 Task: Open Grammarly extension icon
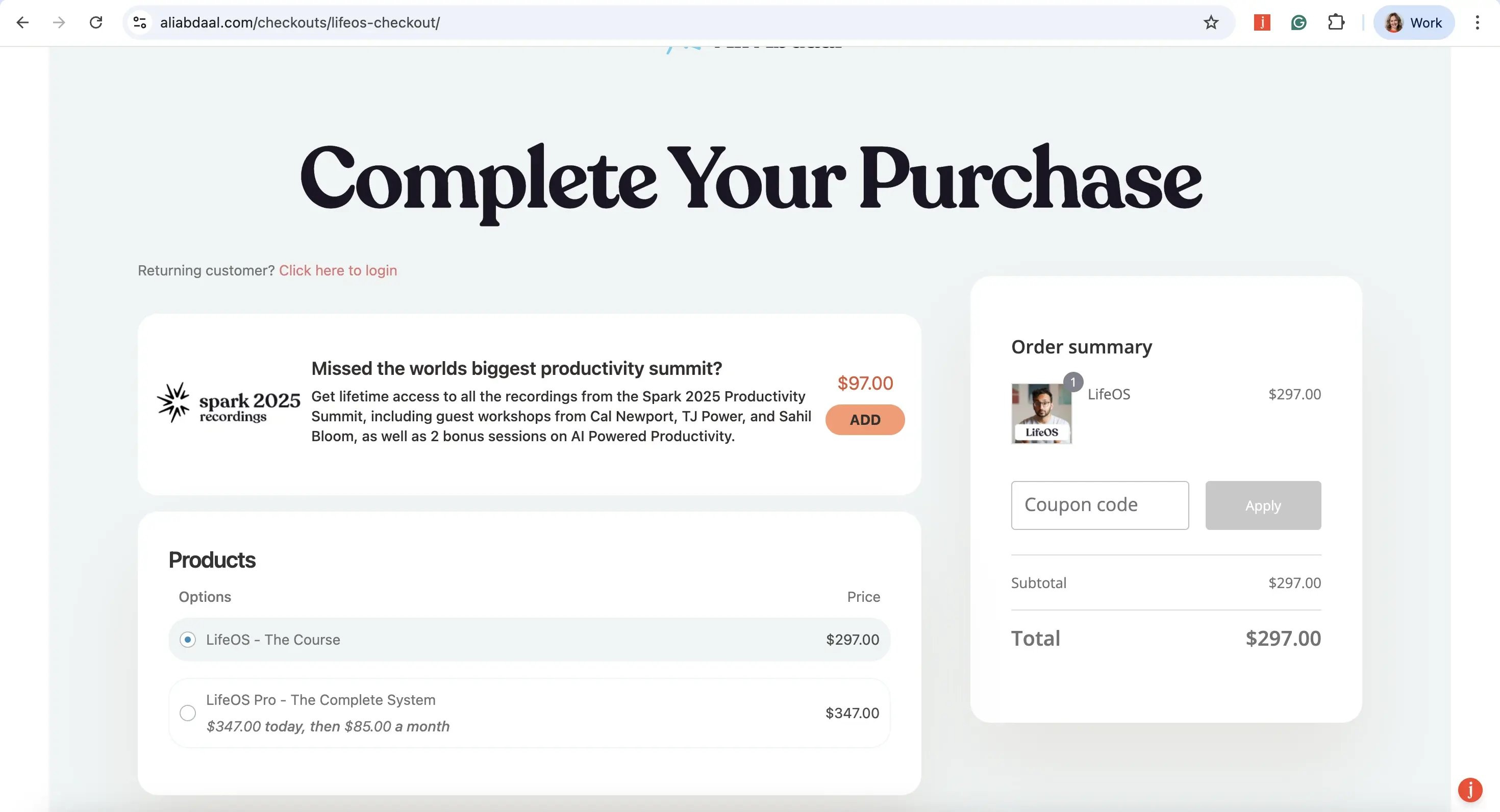pyautogui.click(x=1298, y=23)
